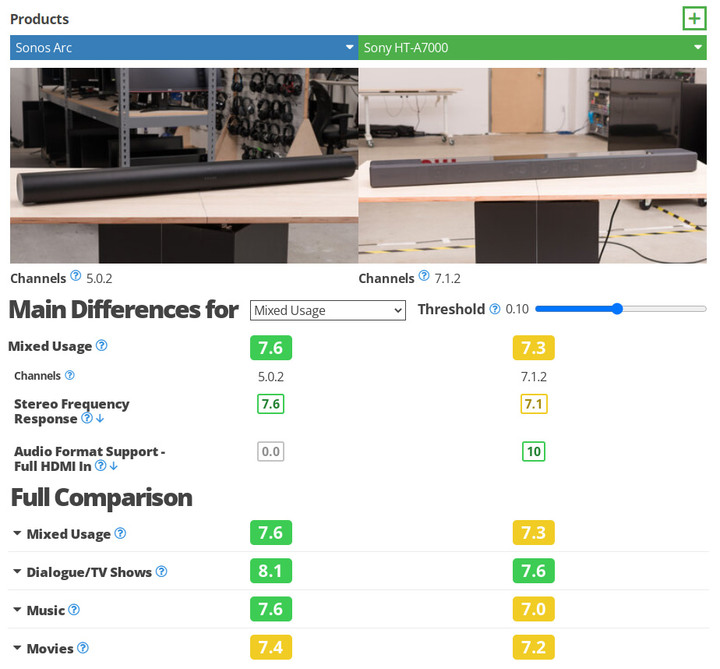Click the 7.2 Movies score badge
The height and width of the screenshot is (669, 720).
coord(534,647)
